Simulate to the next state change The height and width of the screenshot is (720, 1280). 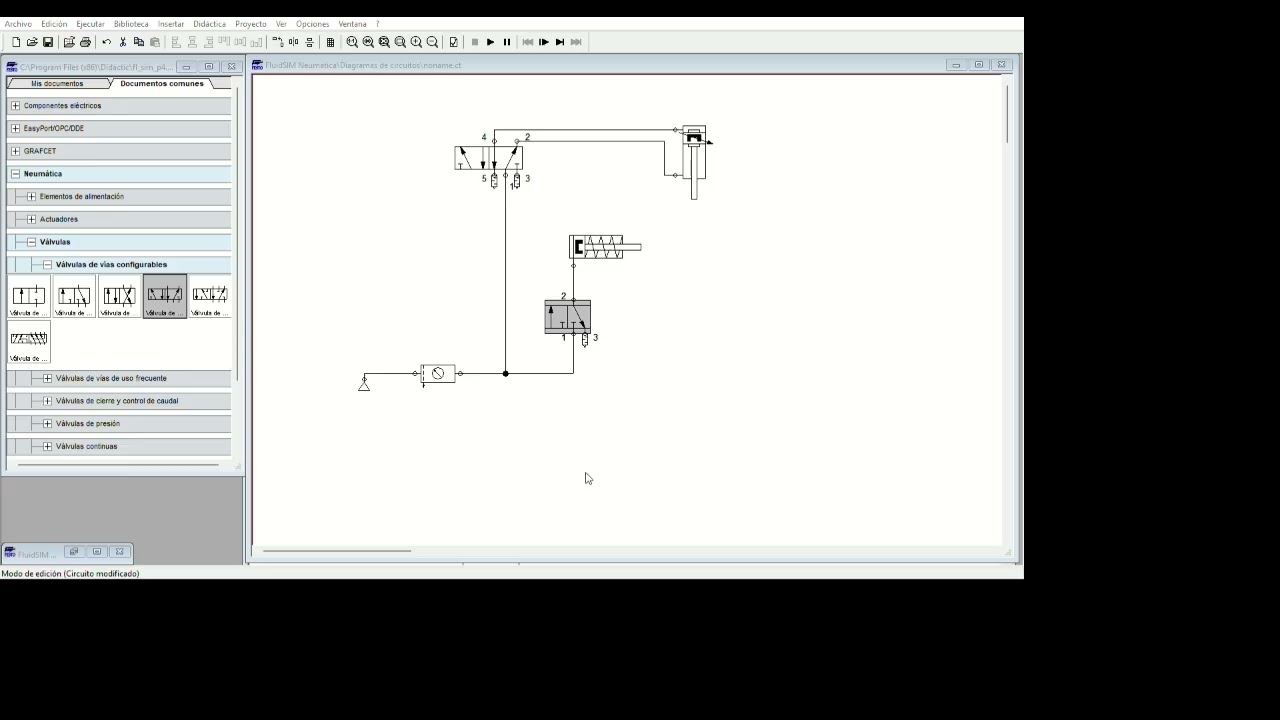[559, 42]
